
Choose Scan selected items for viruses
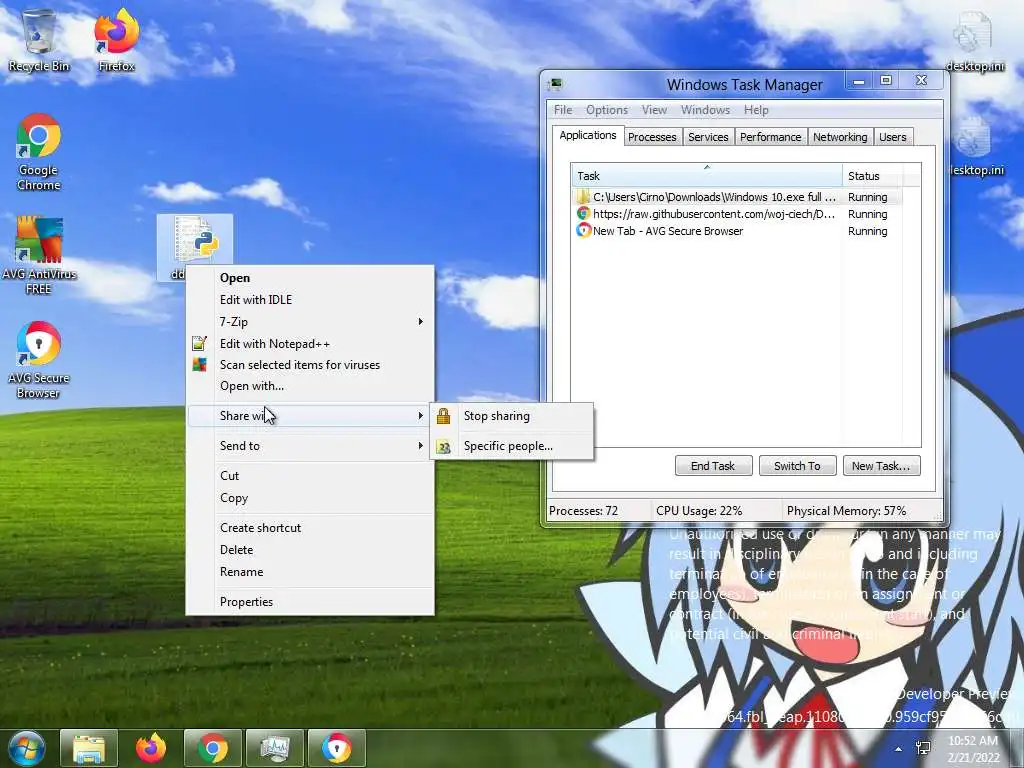coord(310,365)
